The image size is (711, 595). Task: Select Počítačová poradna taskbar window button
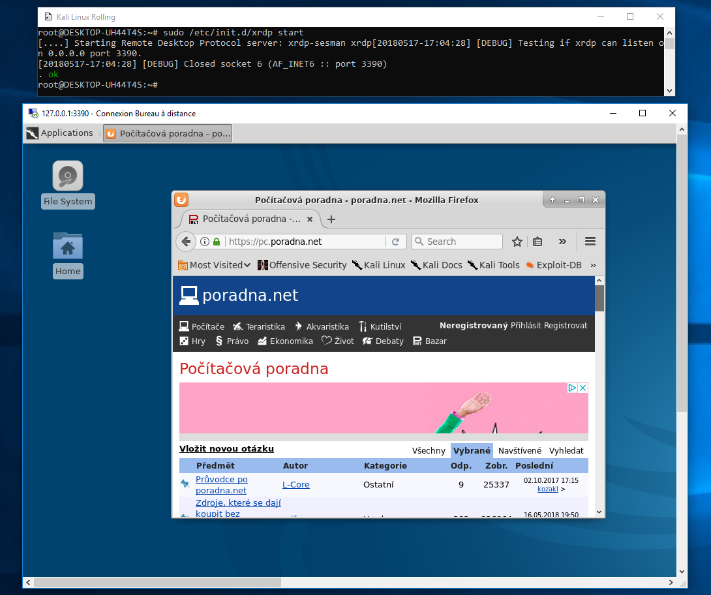[168, 133]
